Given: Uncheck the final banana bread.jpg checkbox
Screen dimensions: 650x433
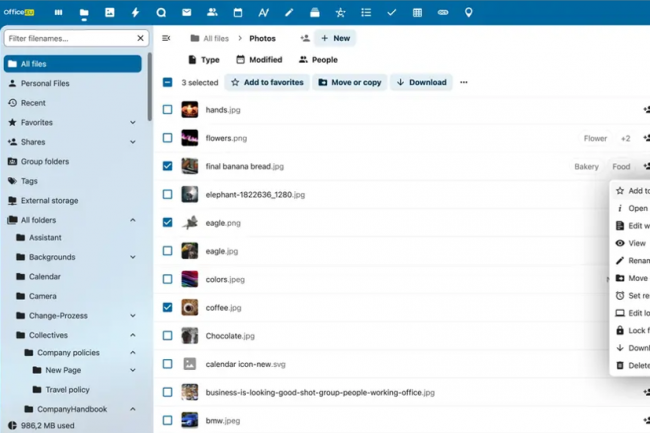Looking at the screenshot, I should [x=167, y=167].
